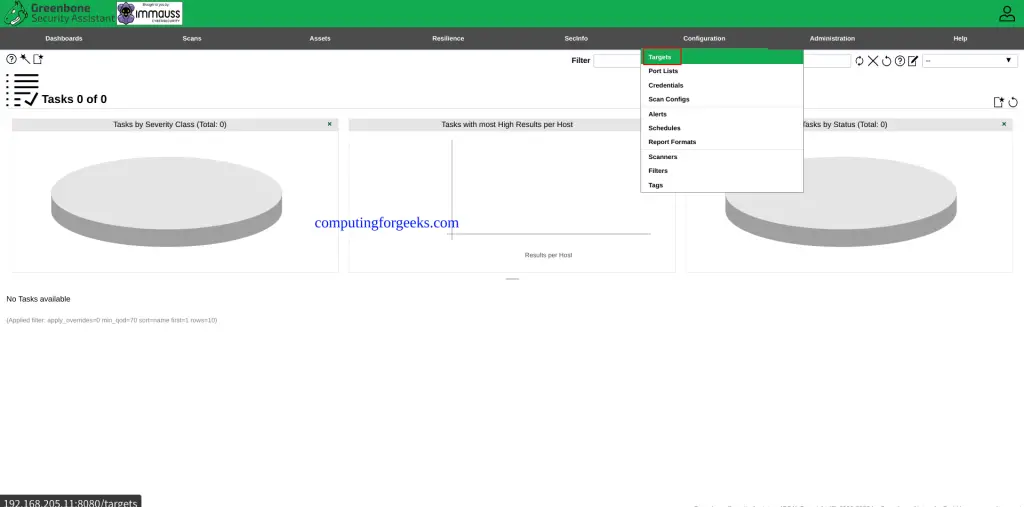Open Schedules menu entry
The image size is (1024, 507).
pyautogui.click(x=722, y=128)
